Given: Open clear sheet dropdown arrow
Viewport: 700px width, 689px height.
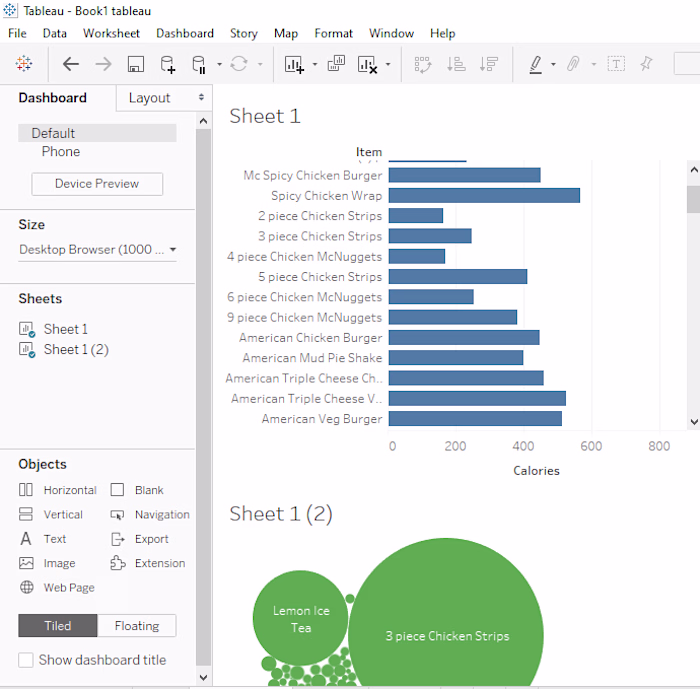Looking at the screenshot, I should point(388,64).
